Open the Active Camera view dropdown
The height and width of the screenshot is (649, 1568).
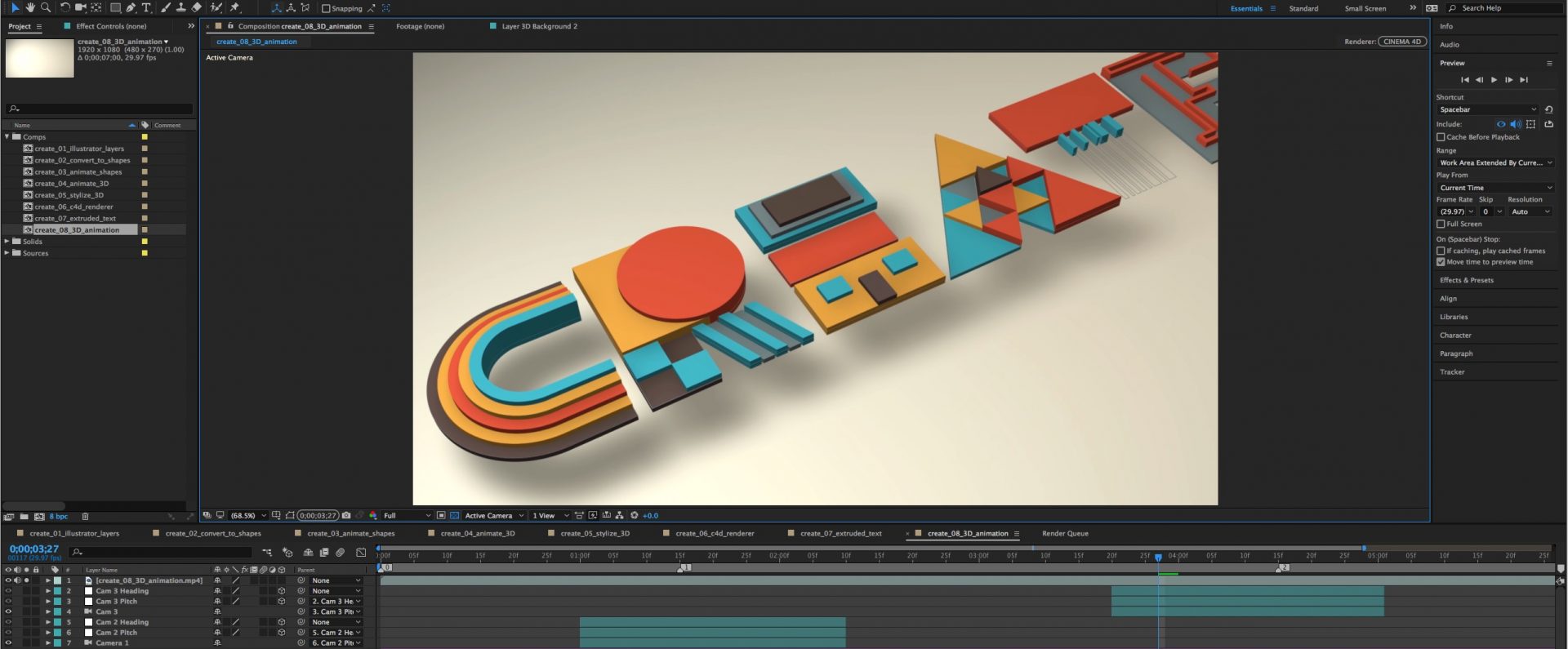tap(494, 515)
